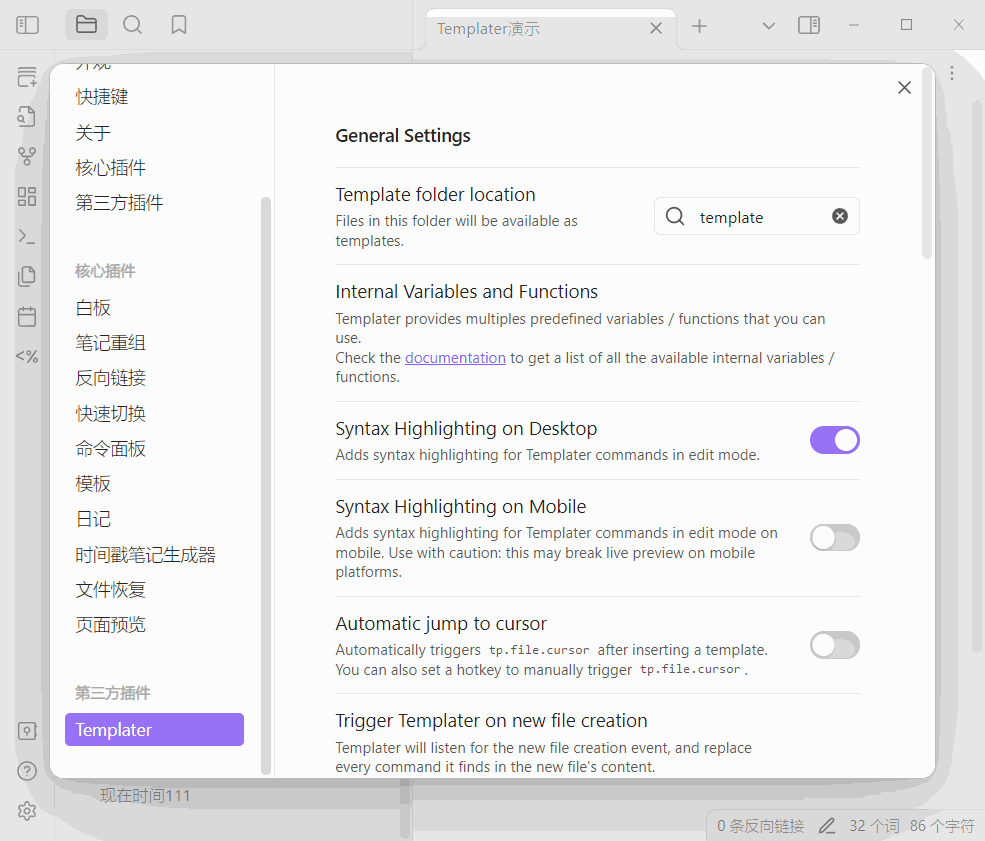Toggle the right sidebar panel

(x=808, y=25)
